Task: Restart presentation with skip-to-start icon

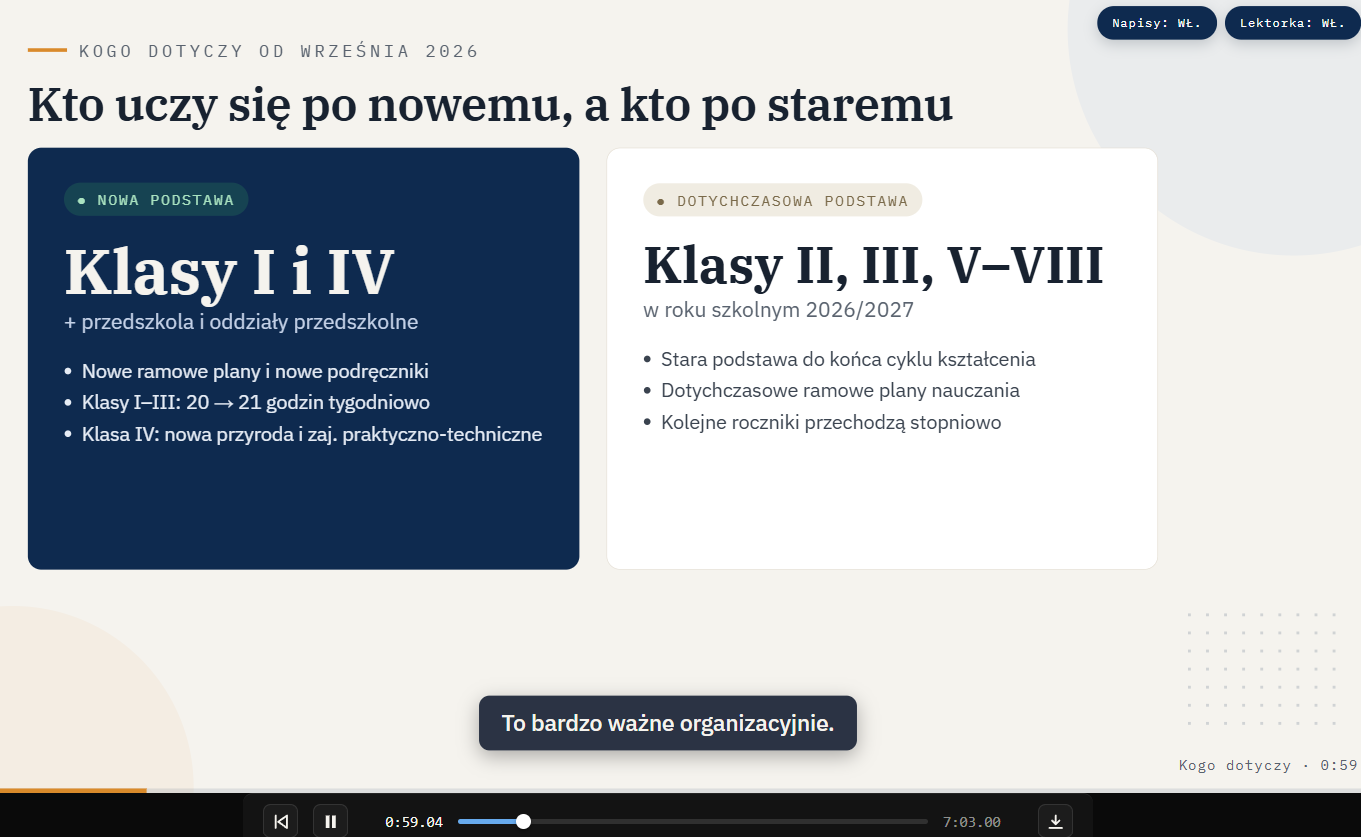Action: [281, 821]
